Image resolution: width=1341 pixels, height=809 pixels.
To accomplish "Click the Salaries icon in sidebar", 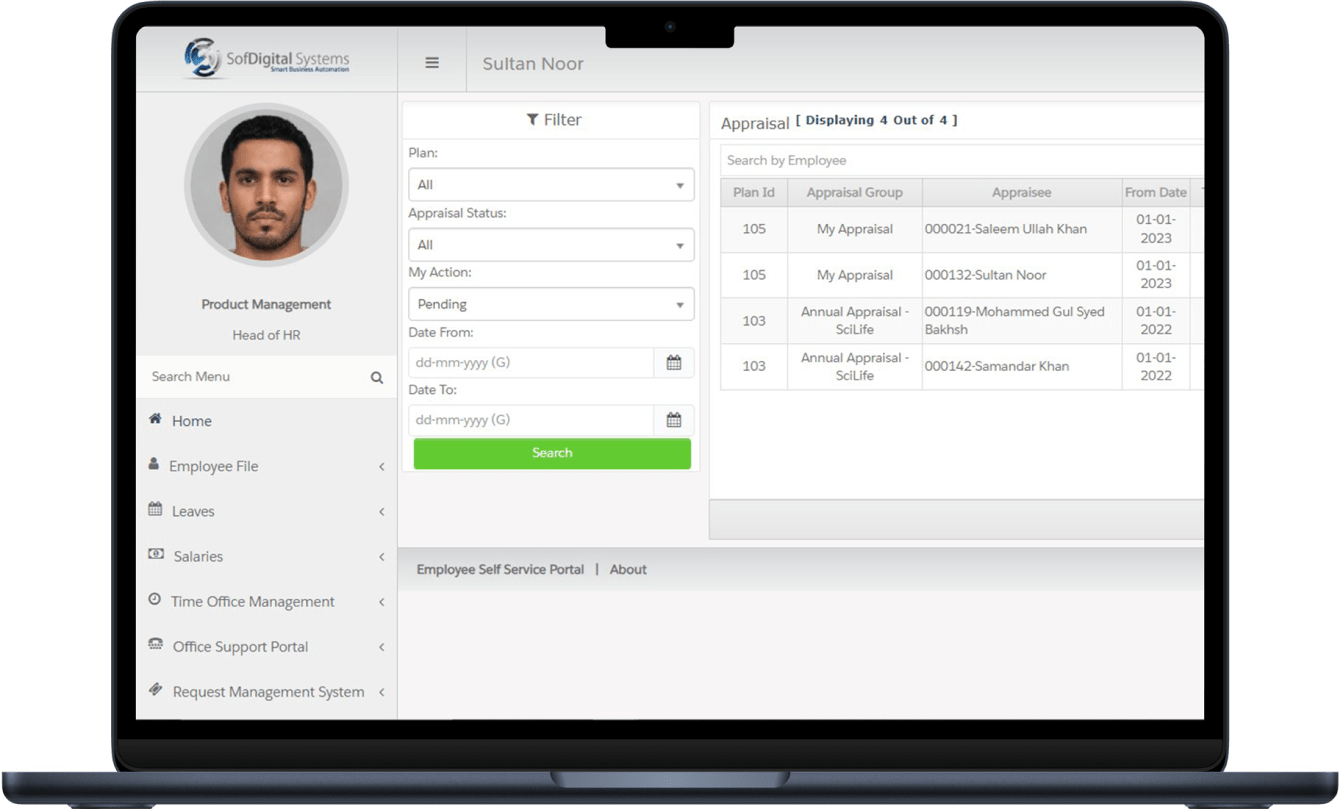I will (x=154, y=555).
